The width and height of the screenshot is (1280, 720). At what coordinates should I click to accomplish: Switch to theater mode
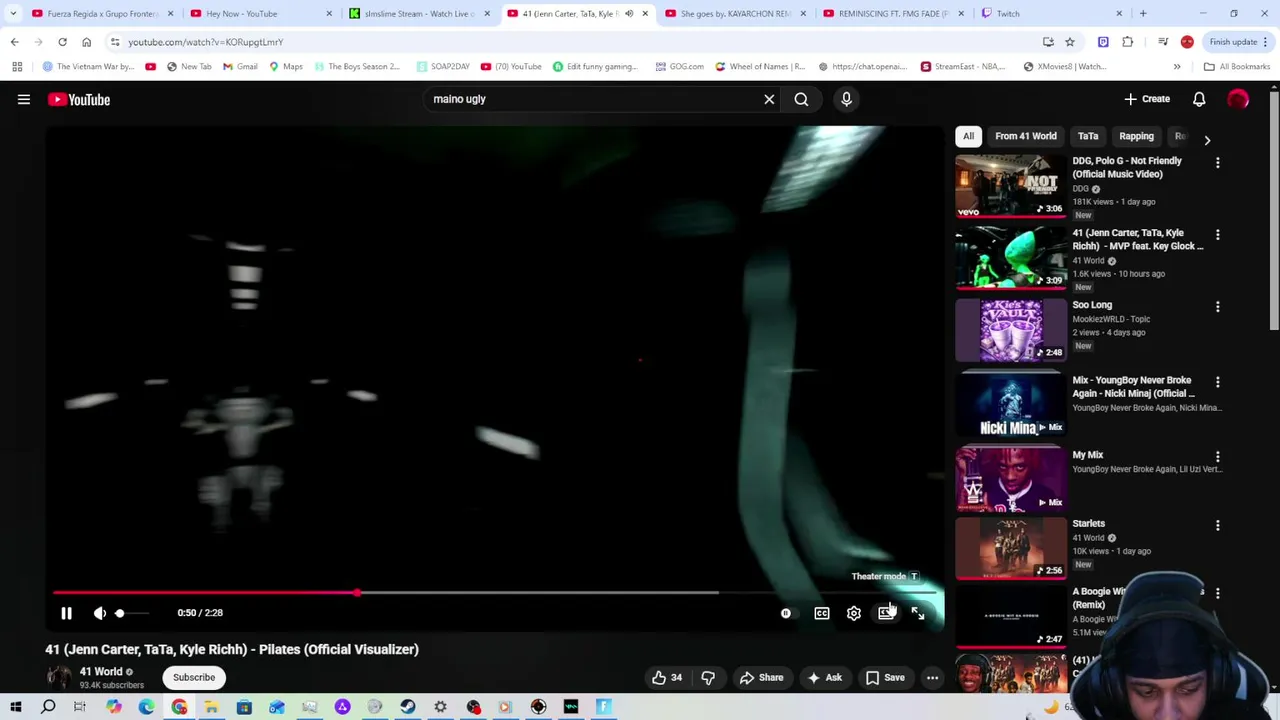886,613
